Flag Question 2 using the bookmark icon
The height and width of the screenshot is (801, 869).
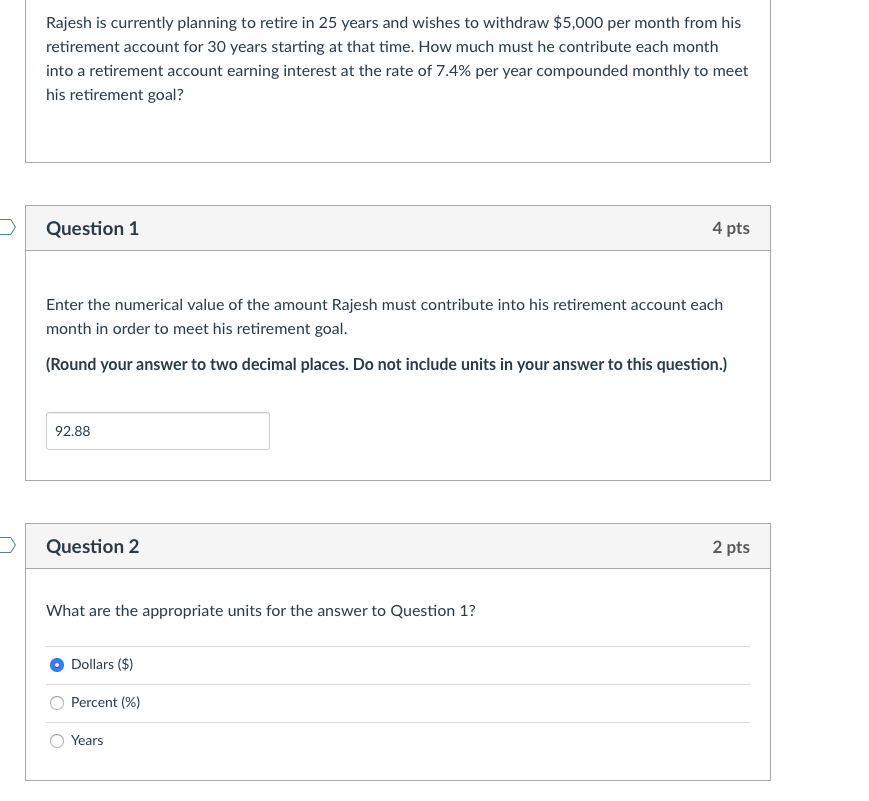(x=7, y=545)
